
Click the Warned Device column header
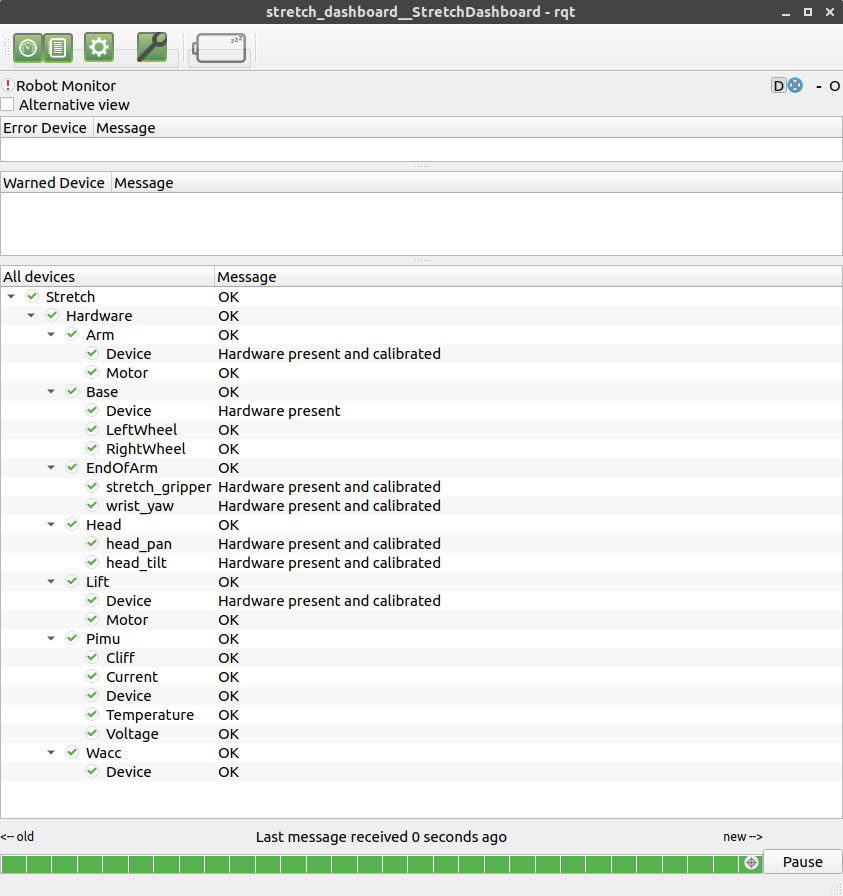[x=55, y=183]
